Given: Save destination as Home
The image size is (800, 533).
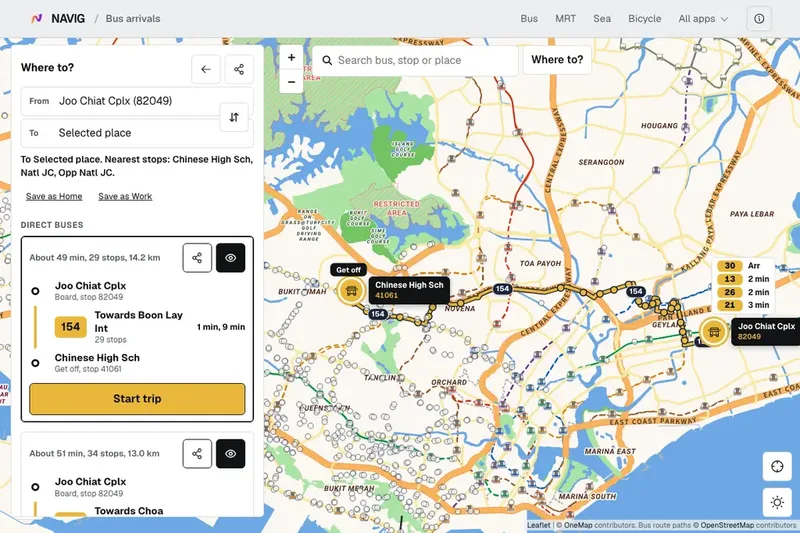Looking at the screenshot, I should [x=54, y=196].
